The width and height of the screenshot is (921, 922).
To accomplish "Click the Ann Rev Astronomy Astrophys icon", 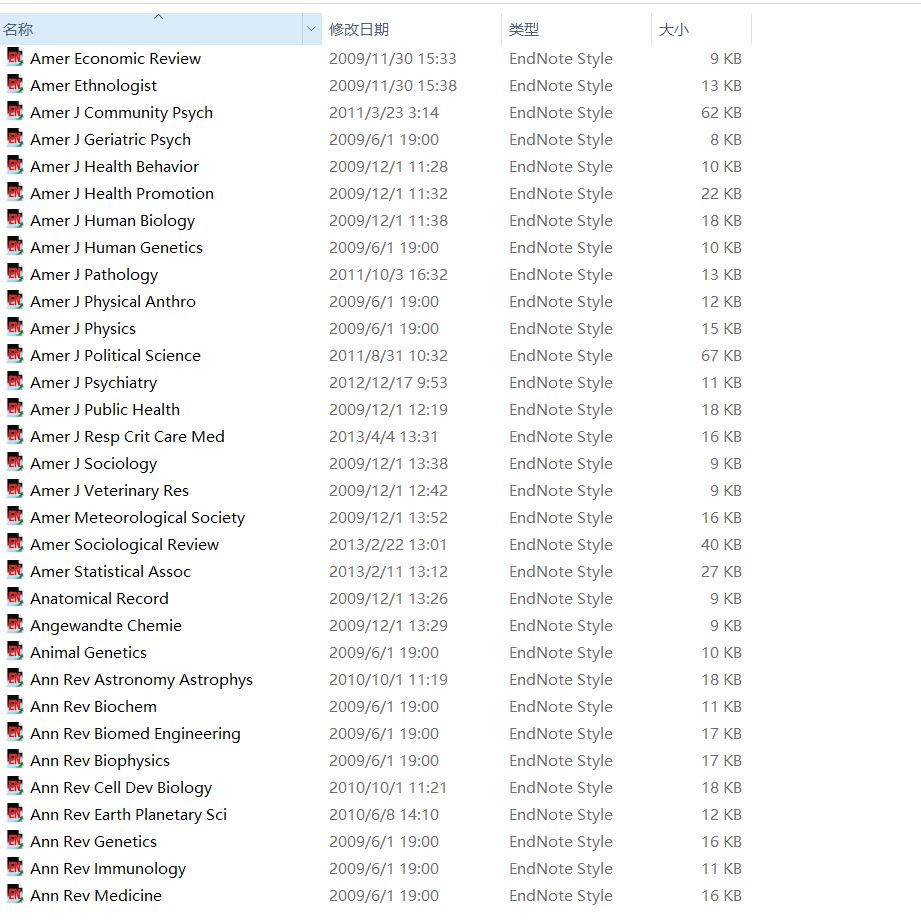I will (x=15, y=679).
